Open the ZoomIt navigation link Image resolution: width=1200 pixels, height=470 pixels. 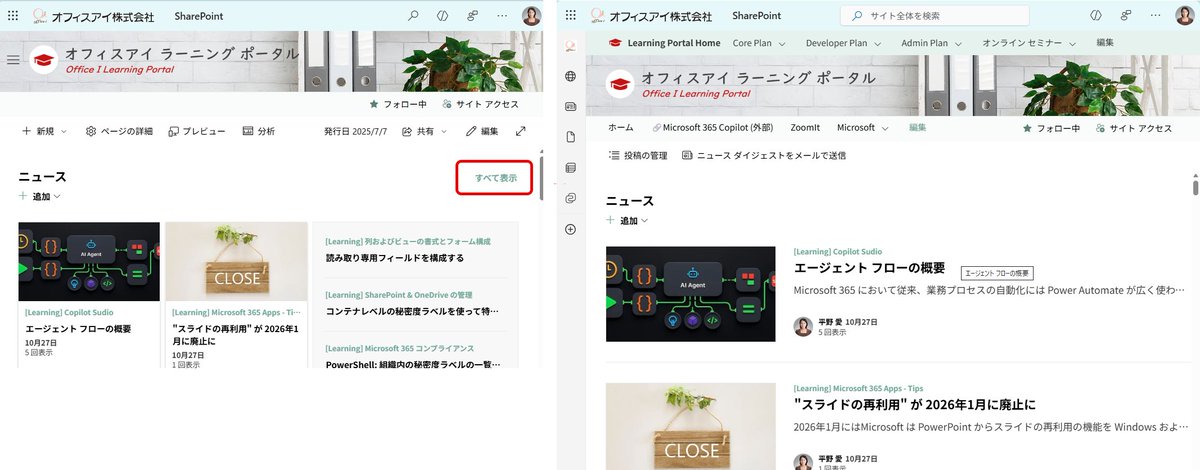tap(805, 128)
